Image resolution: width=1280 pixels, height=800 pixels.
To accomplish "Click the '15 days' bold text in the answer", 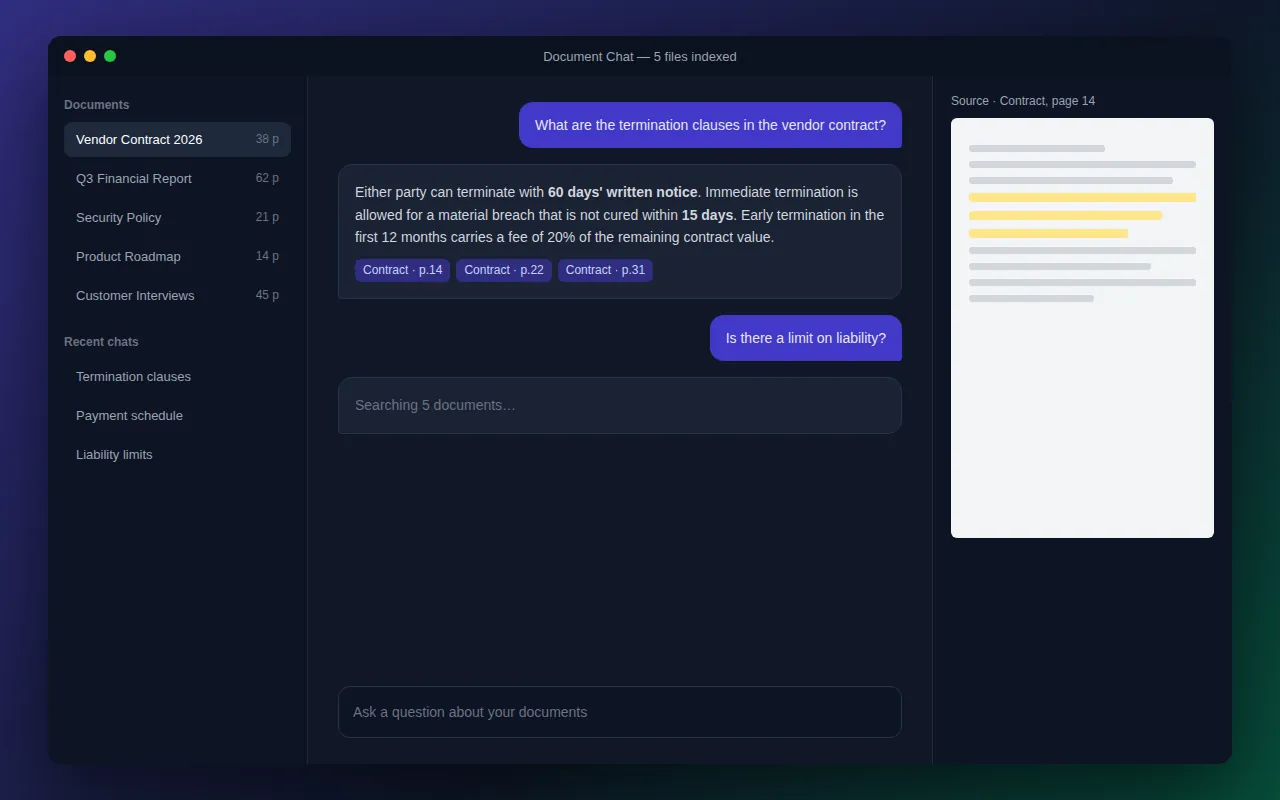I will coord(707,215).
